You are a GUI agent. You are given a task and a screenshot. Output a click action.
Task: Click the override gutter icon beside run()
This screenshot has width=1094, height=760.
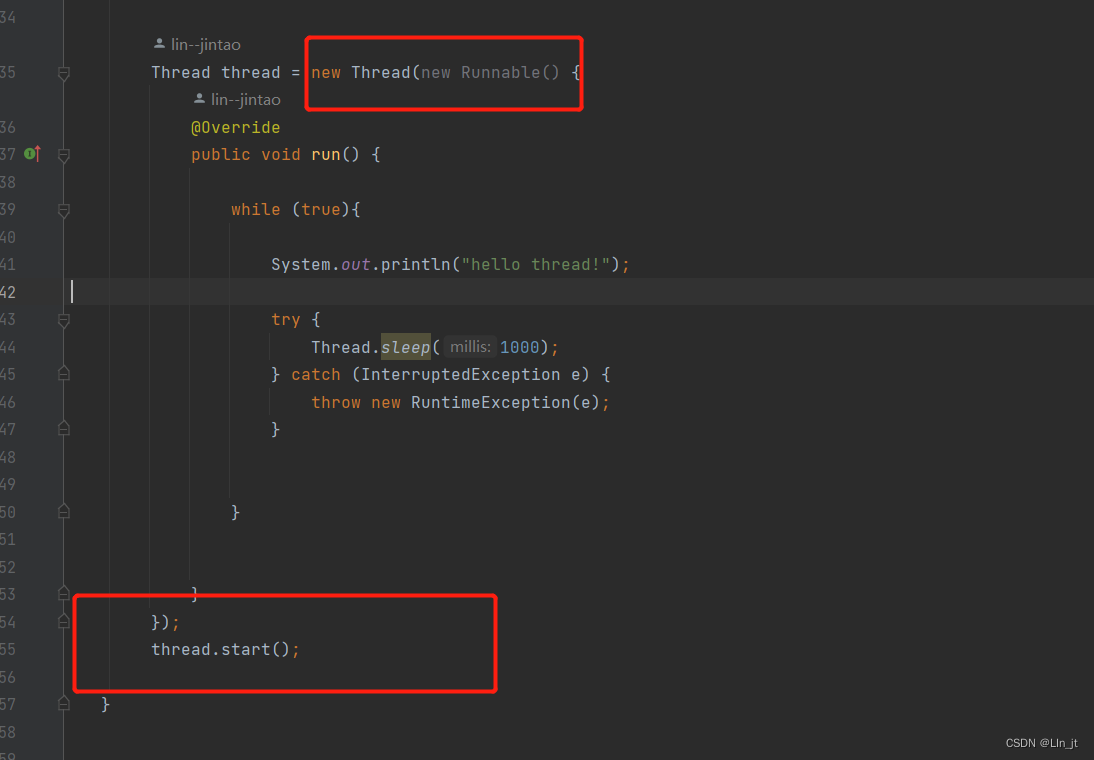[x=33, y=154]
